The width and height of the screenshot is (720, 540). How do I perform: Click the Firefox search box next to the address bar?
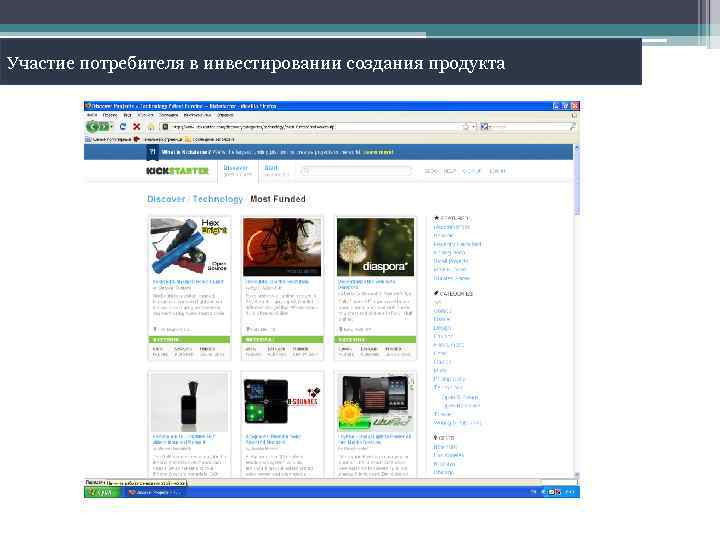(528, 127)
